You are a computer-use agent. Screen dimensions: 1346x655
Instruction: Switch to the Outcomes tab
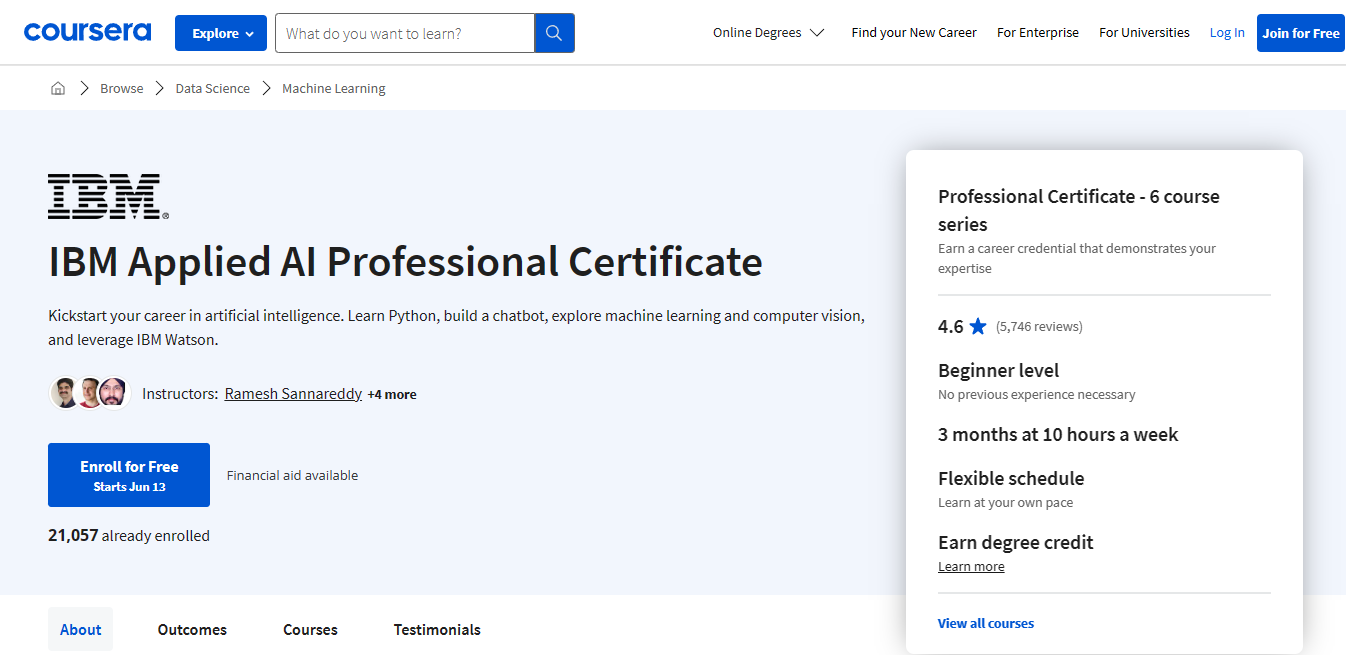192,629
